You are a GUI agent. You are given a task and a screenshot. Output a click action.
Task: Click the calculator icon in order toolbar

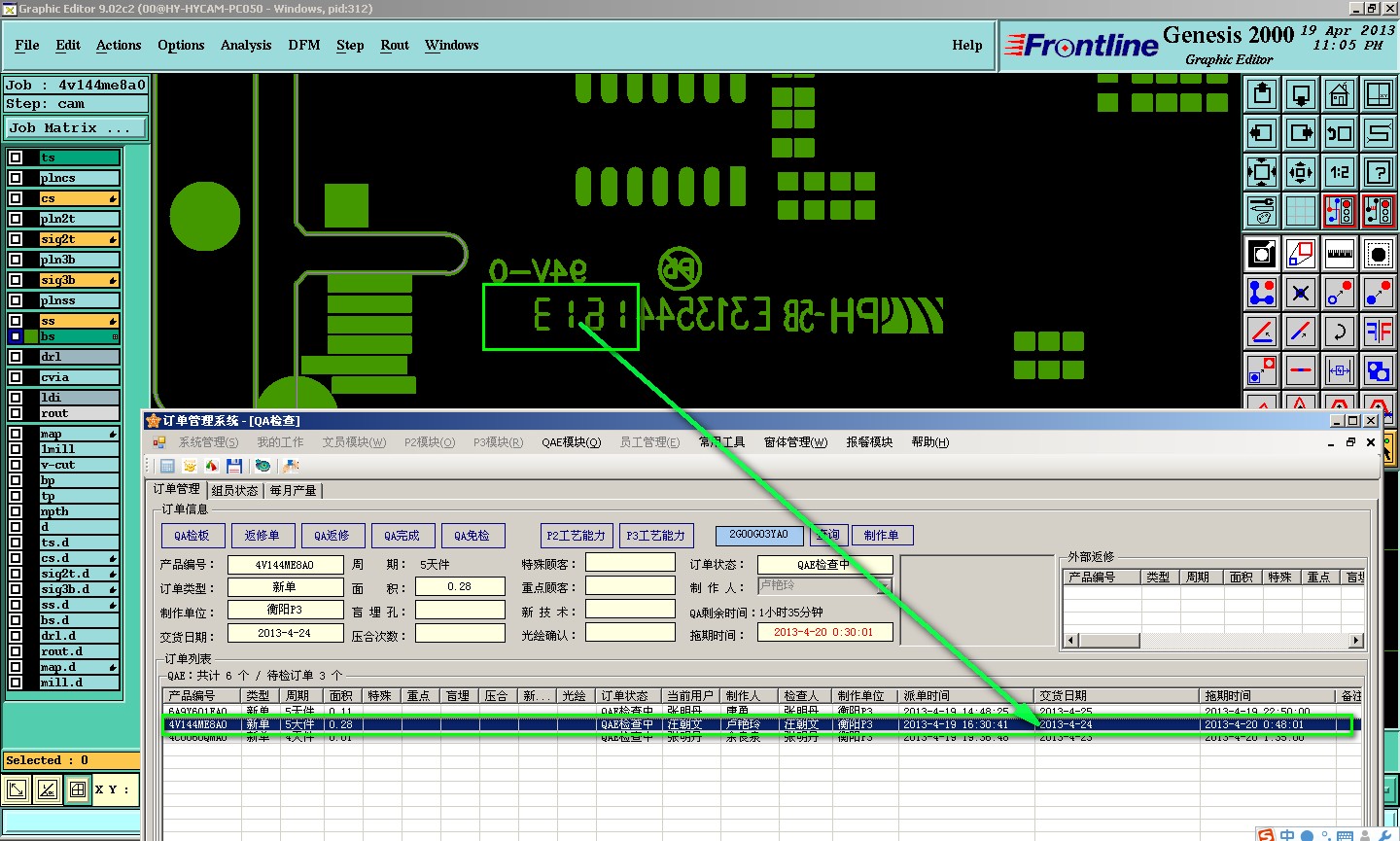coord(167,467)
